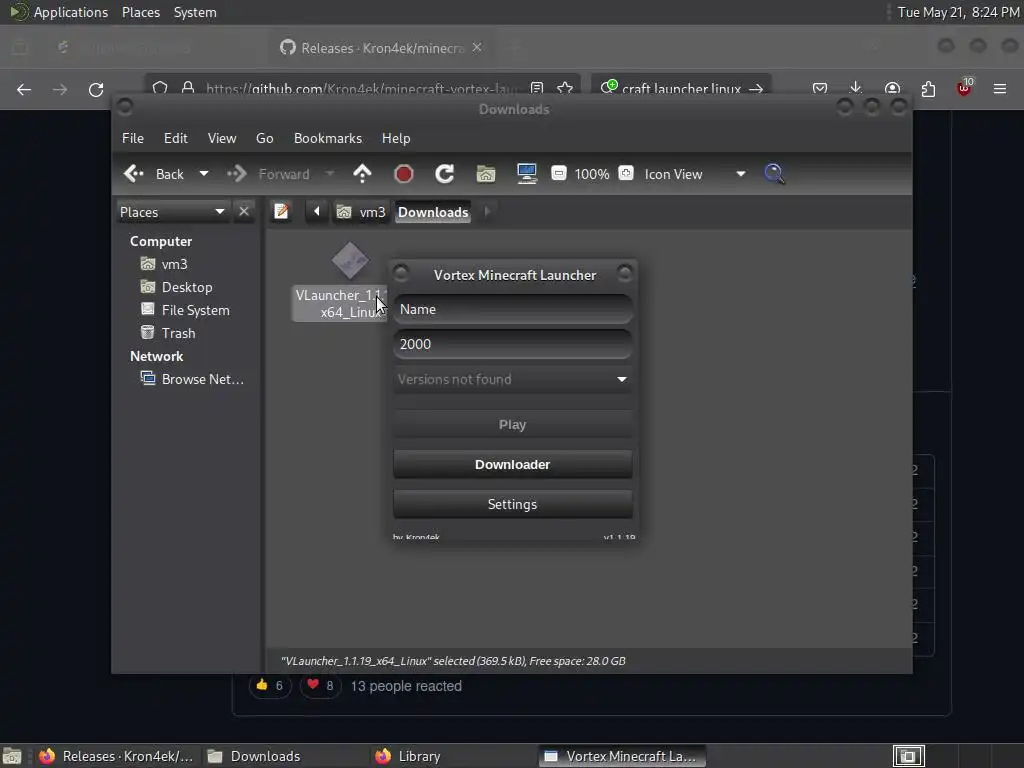Open Firefox downloads arrow icon

856,89
